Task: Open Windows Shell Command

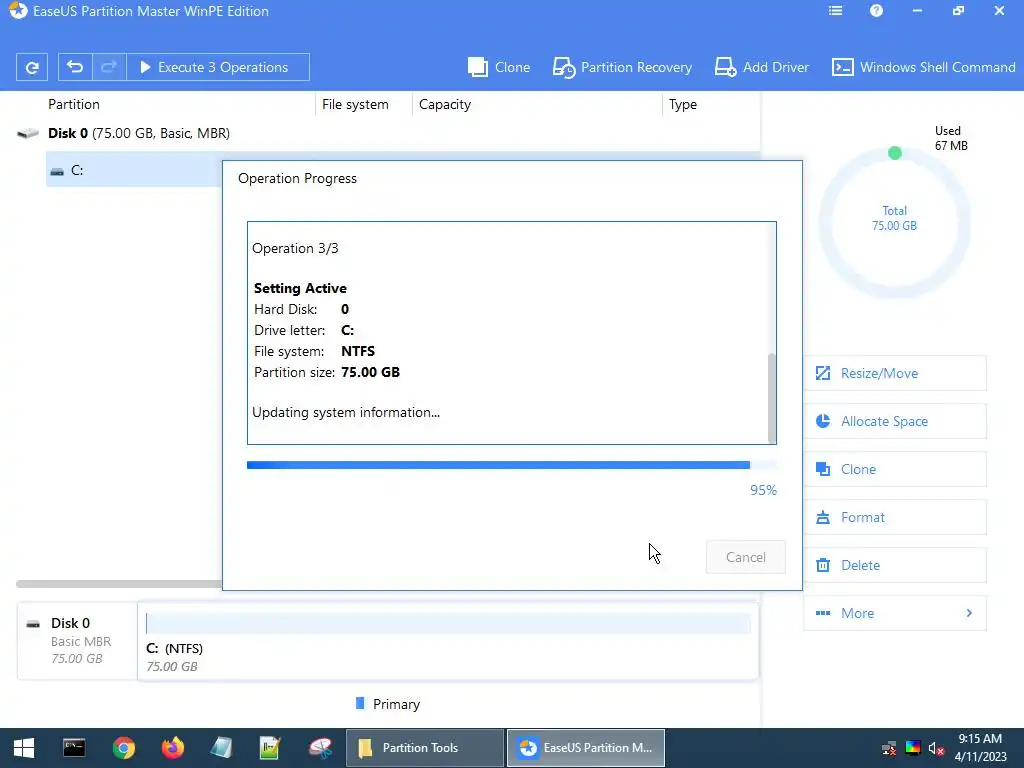Action: (923, 67)
